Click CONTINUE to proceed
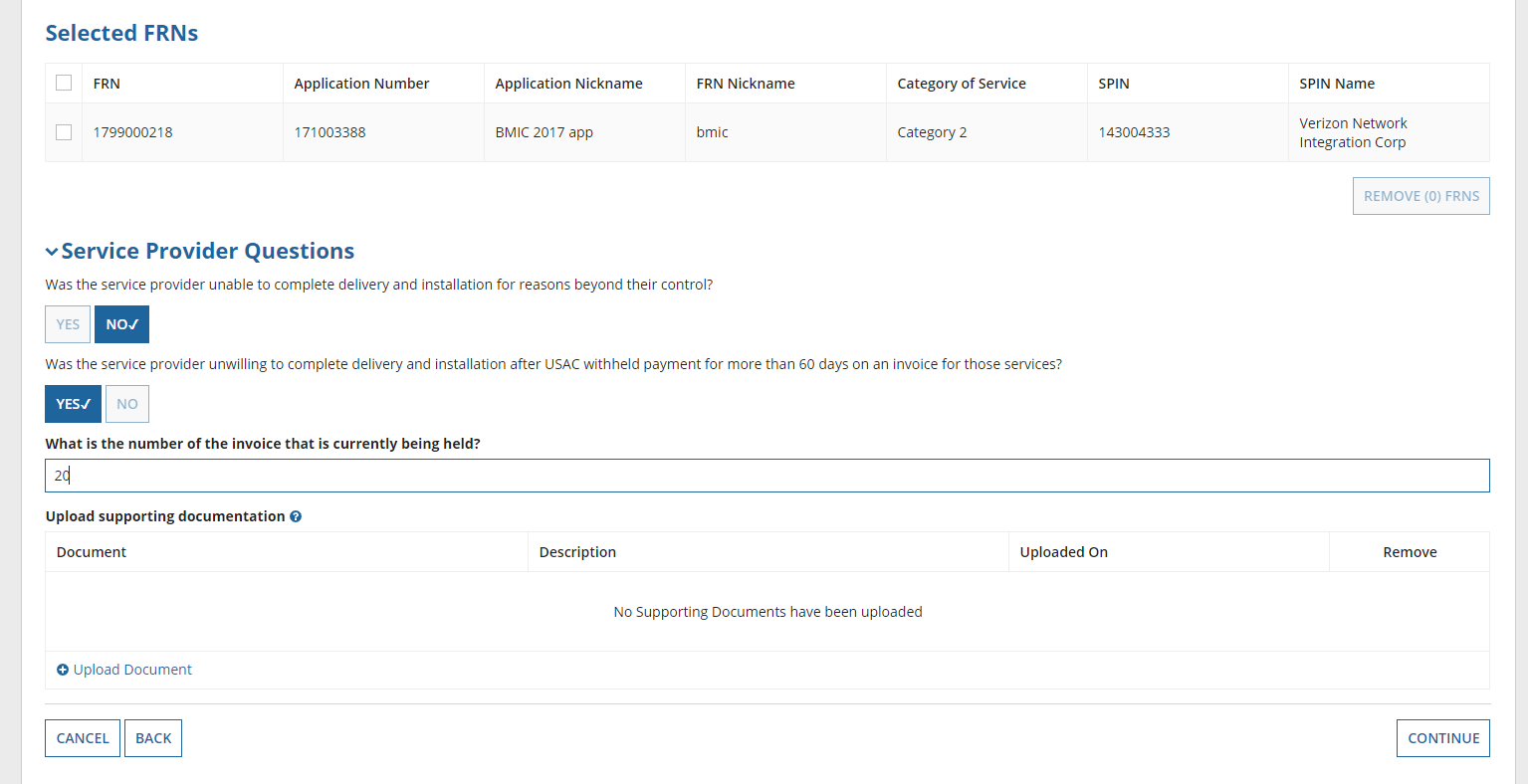This screenshot has height=784, width=1528. coord(1442,738)
